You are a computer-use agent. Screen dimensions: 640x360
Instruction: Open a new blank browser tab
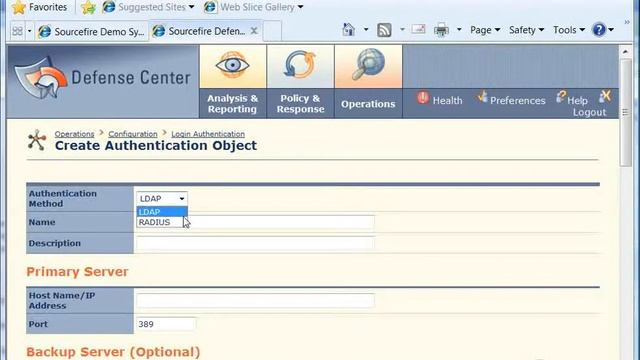[272, 31]
